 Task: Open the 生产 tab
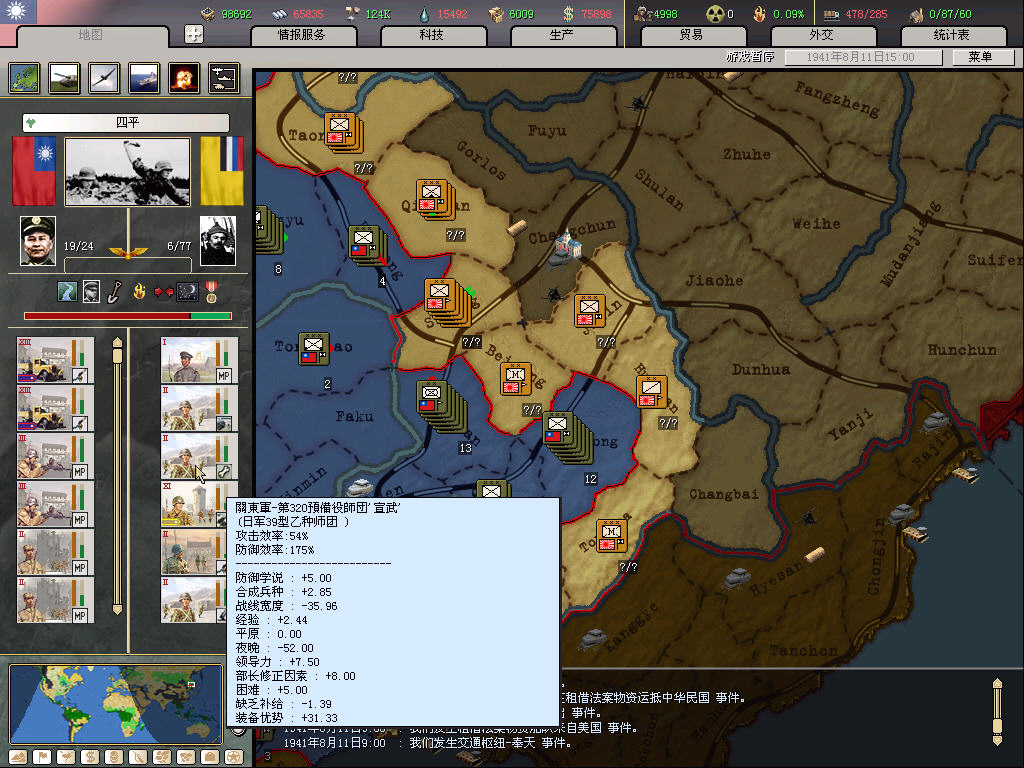pos(562,35)
